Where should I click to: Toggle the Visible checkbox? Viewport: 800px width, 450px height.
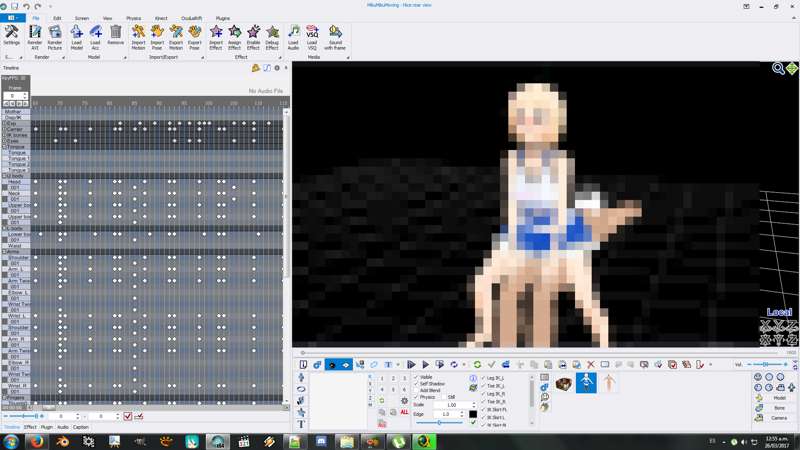pos(416,377)
